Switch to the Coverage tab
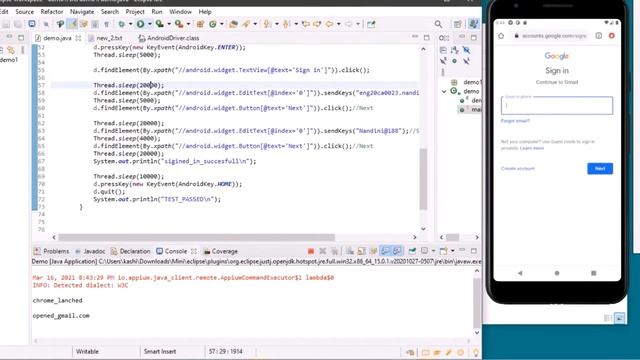Viewport: 640px width, 360px height. [220, 251]
